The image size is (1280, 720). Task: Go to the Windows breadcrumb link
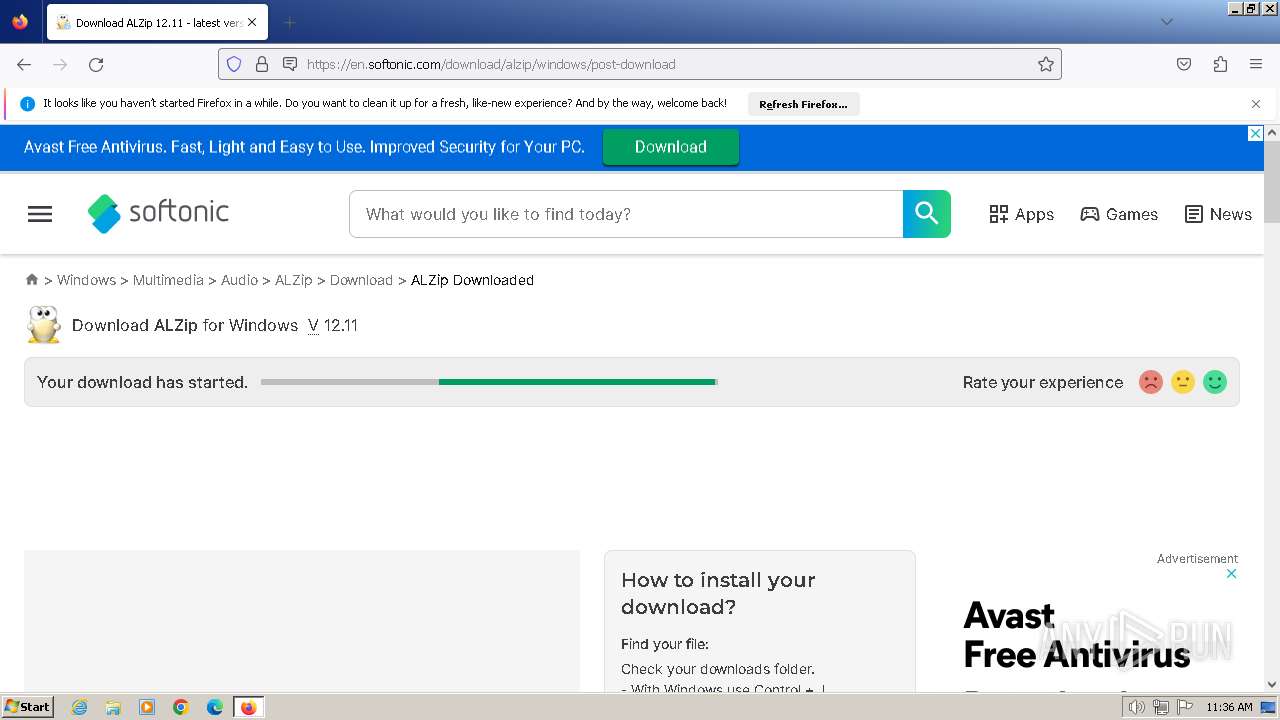[x=86, y=280]
